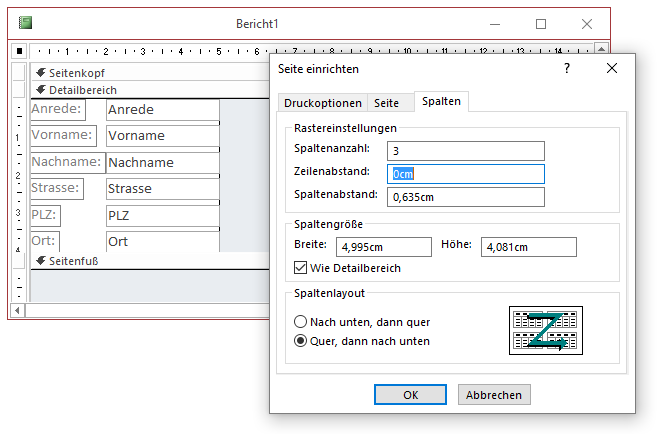659x434 pixels.
Task: Select the Anrede: label control
Action: pyautogui.click(x=58, y=109)
